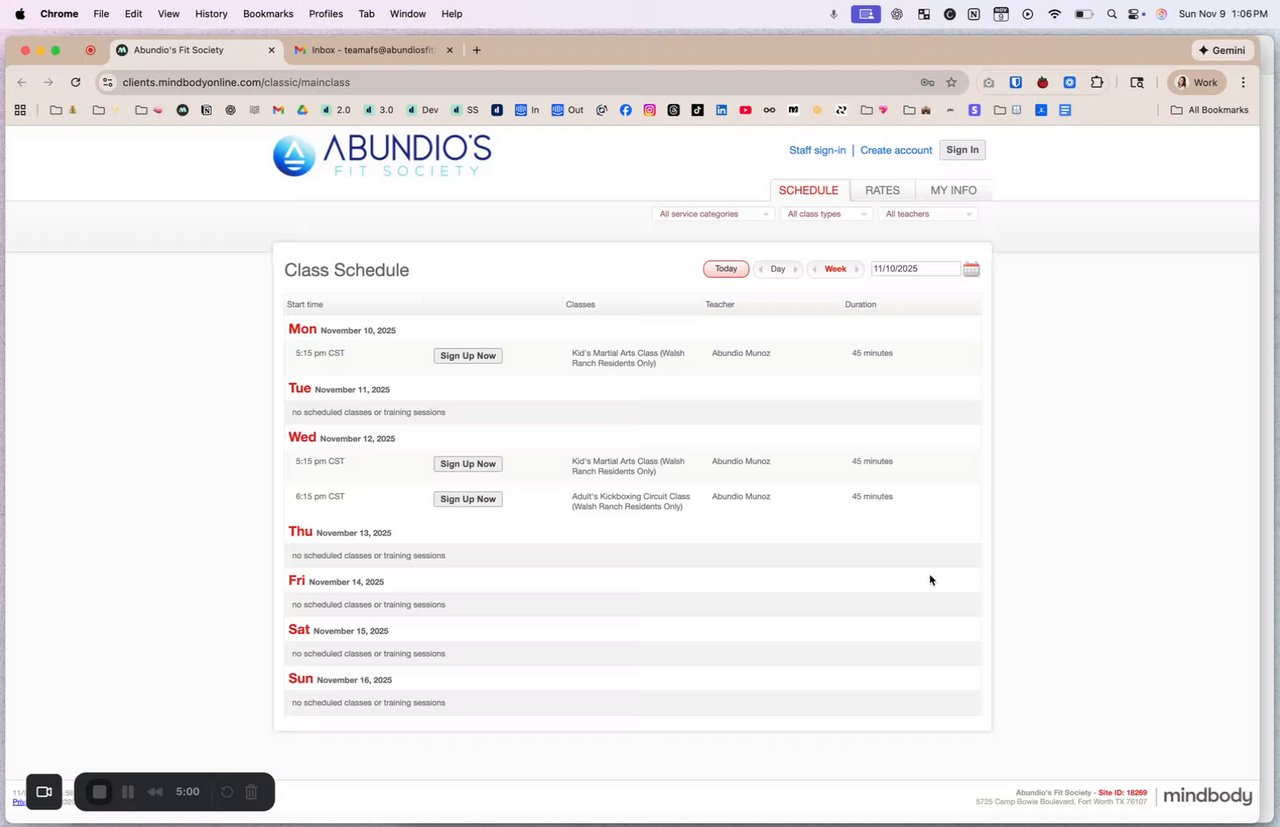Viewport: 1280px width, 827px height.
Task: Click the Sign In button
Action: (962, 150)
